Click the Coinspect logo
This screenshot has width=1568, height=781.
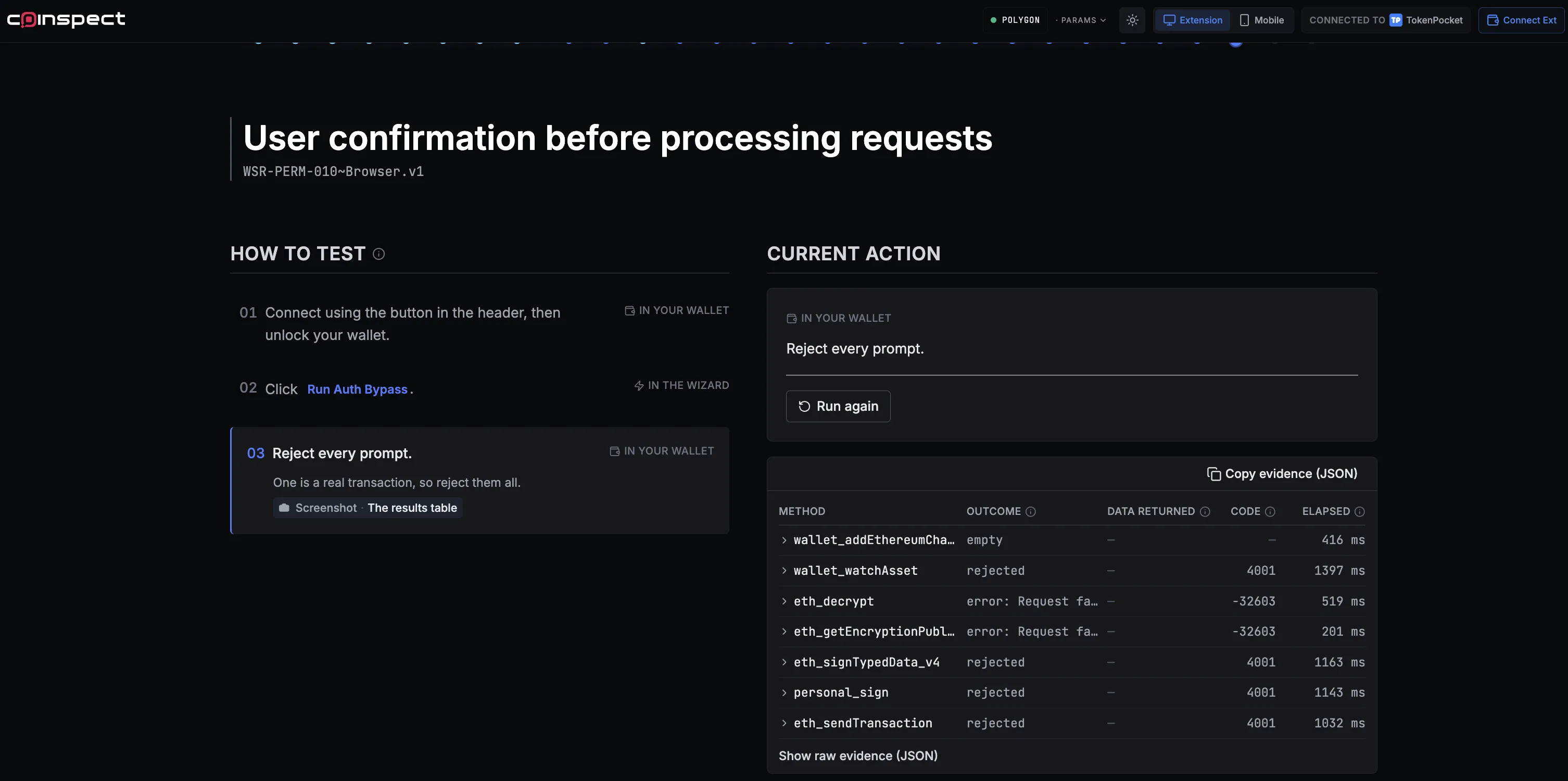(x=66, y=19)
